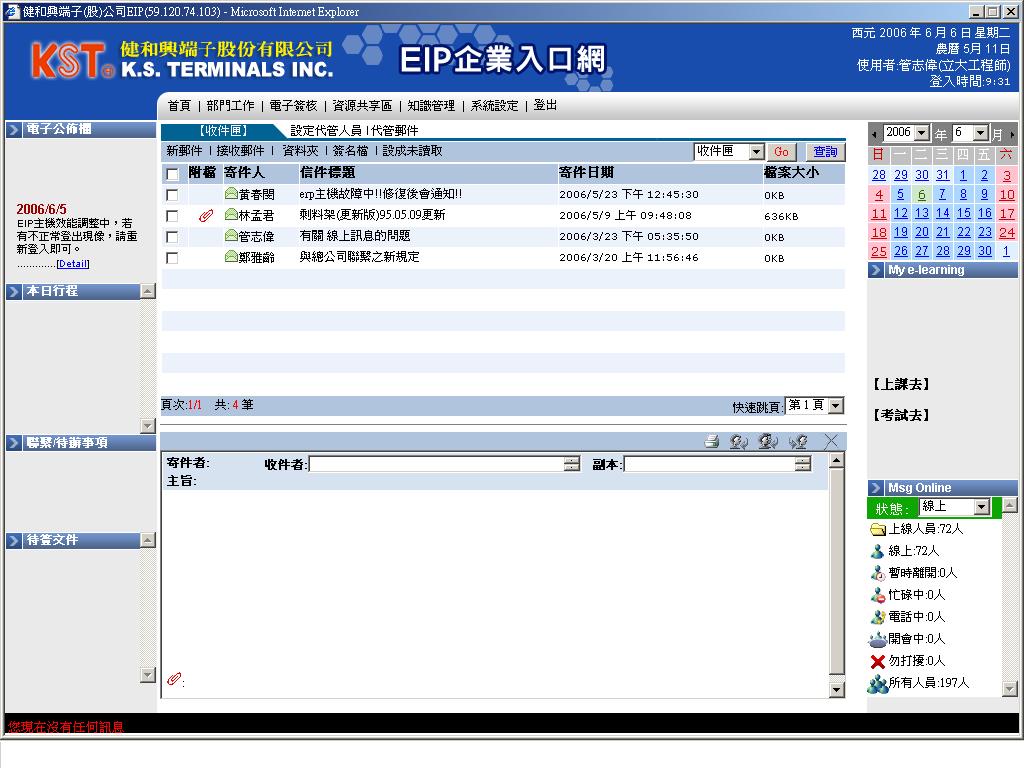
Task: Tick the select-all checkbox in mail header
Action: tap(172, 174)
